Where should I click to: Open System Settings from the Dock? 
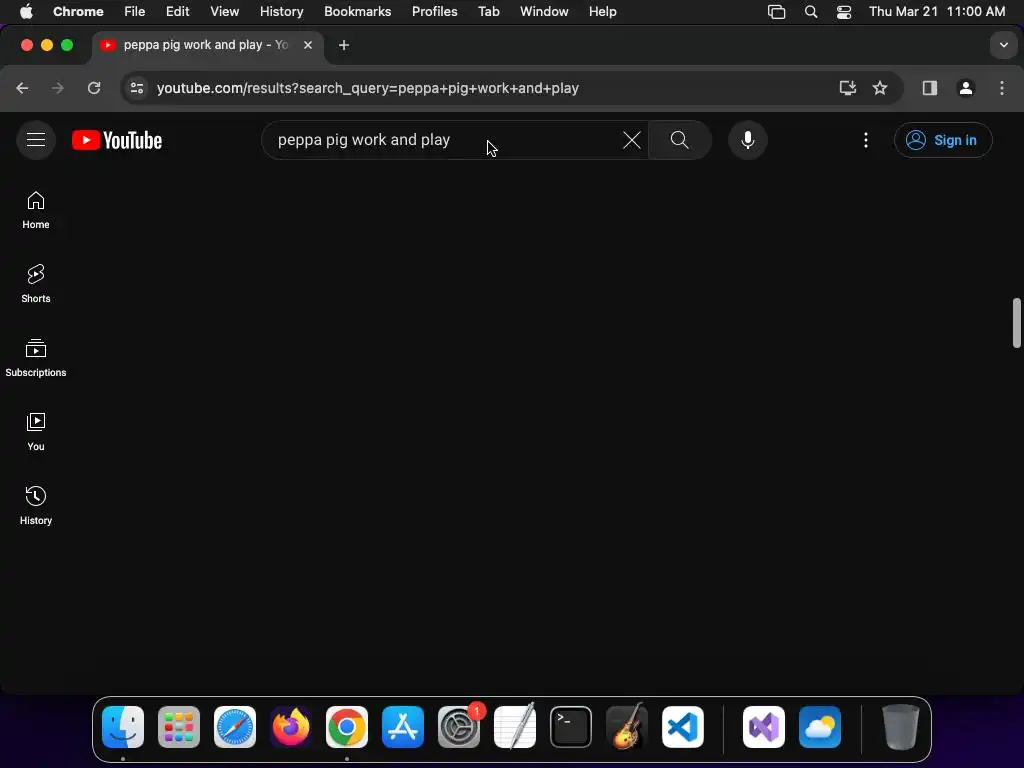coord(459,727)
